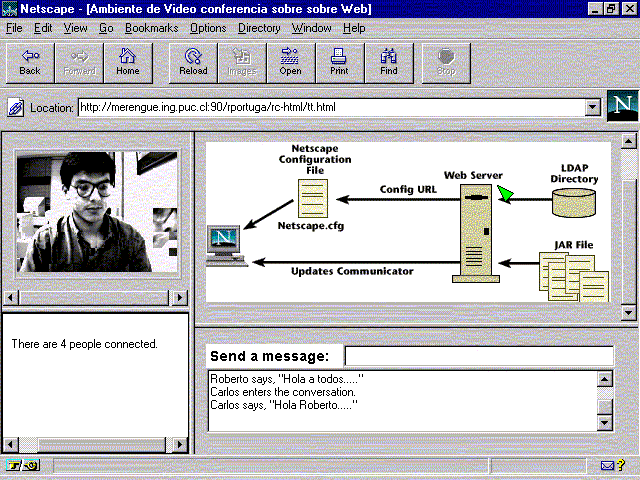Open the File menu

tap(14, 28)
